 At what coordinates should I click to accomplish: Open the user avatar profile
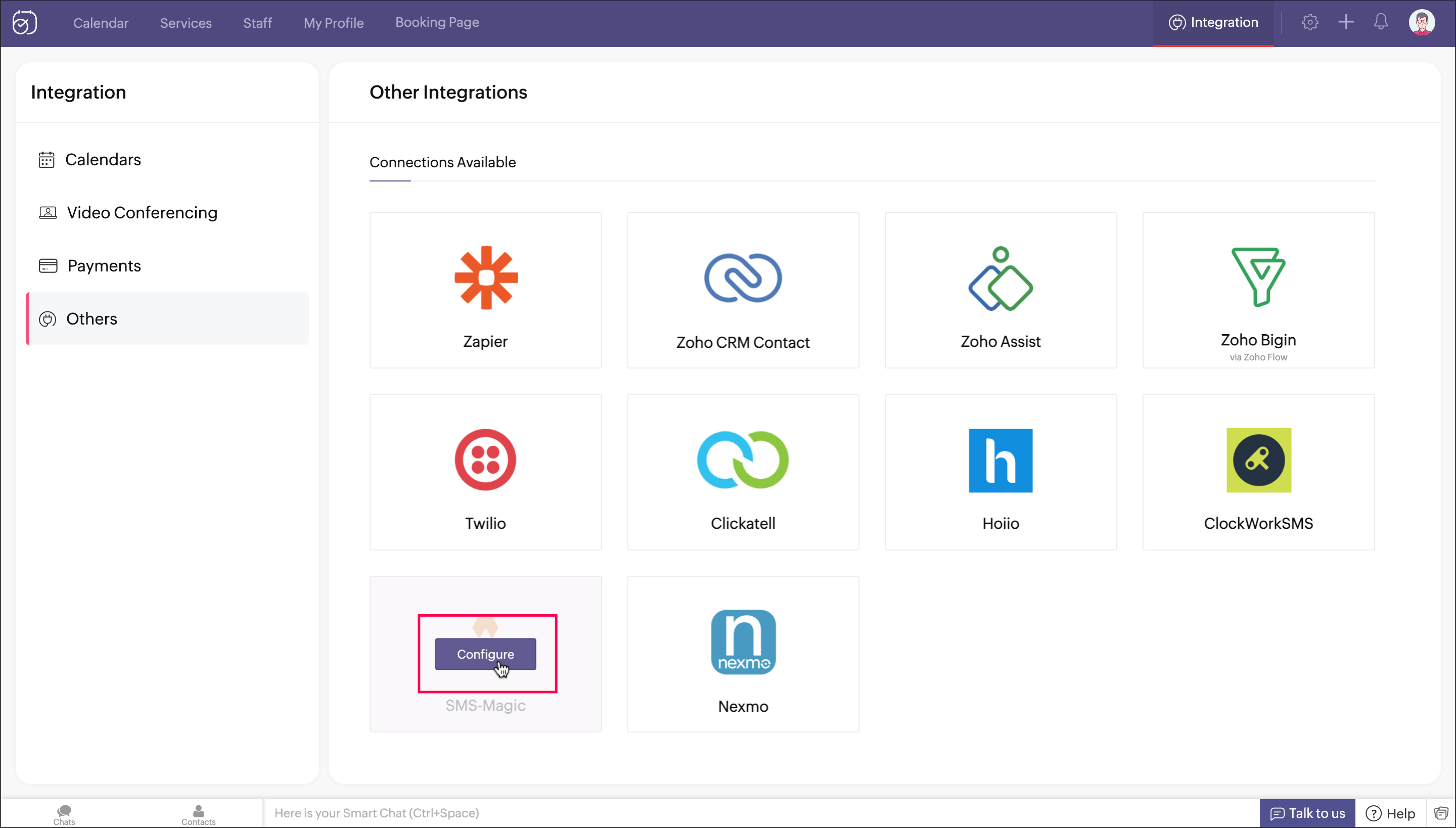[1421, 23]
